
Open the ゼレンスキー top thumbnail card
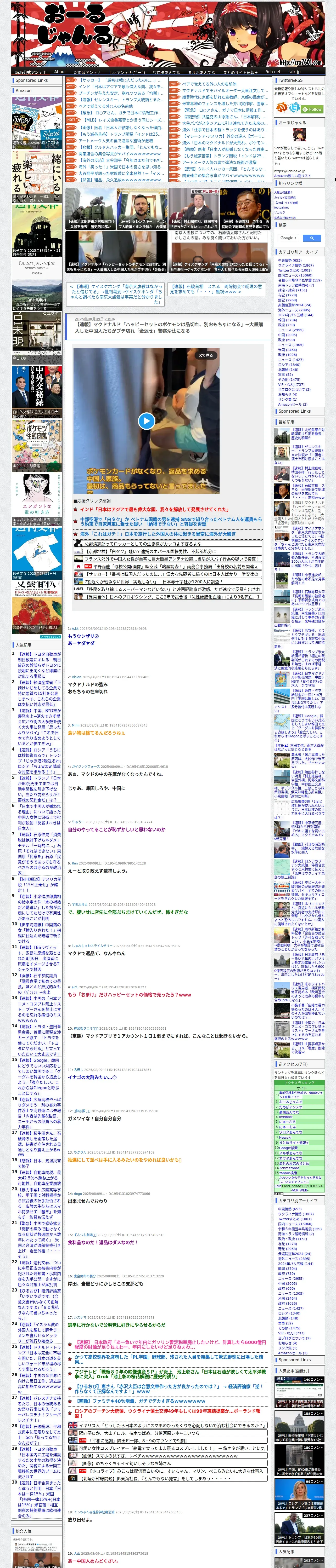142,209
